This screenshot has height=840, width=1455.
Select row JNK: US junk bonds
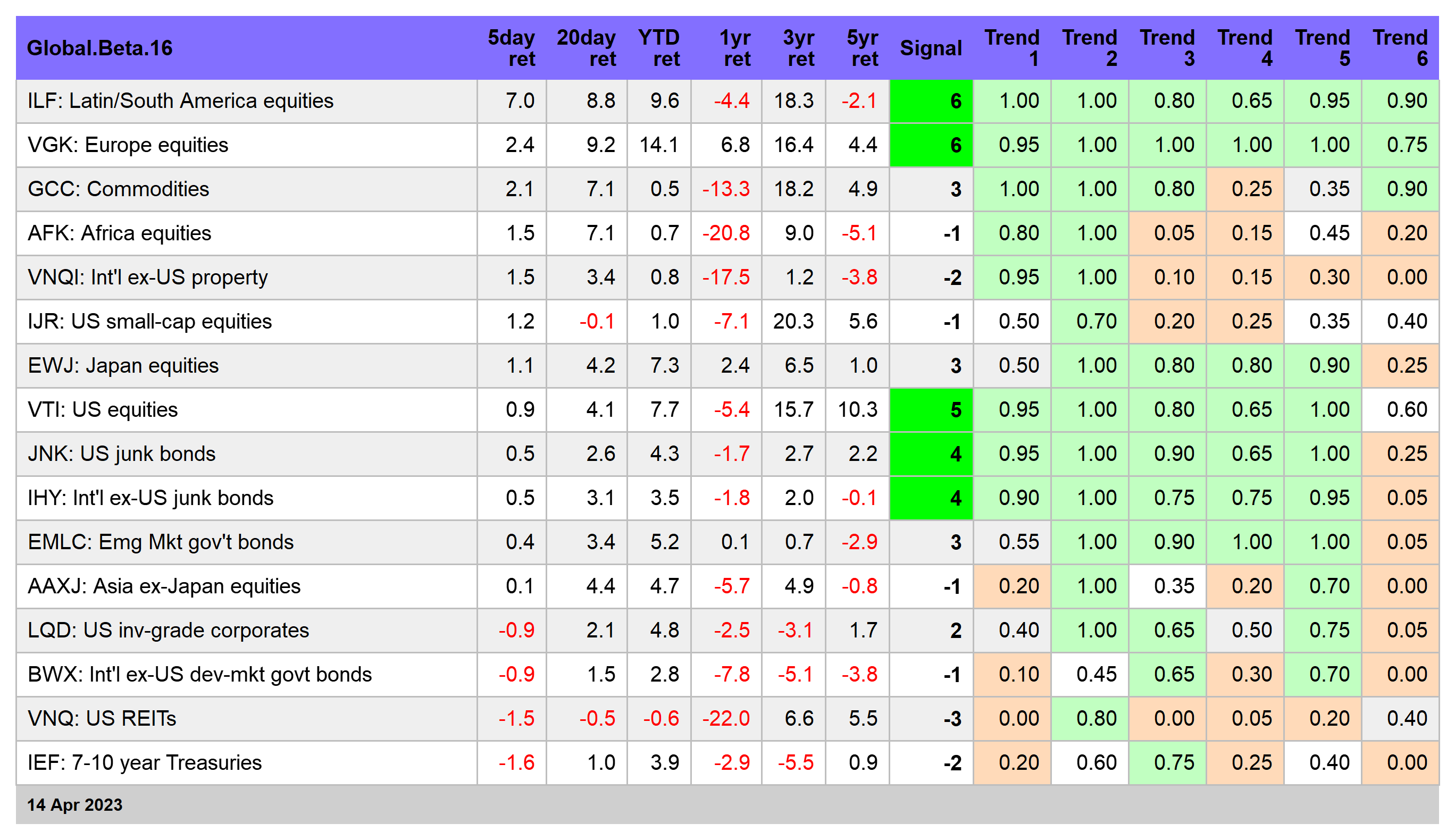727,454
